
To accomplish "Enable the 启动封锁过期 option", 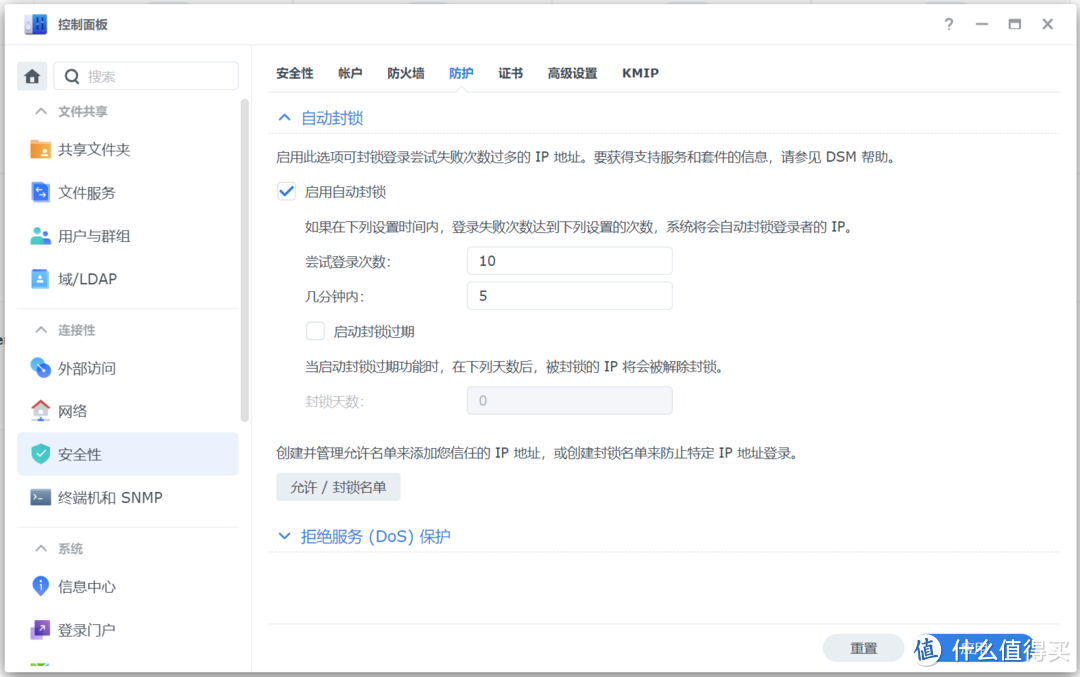I will point(315,331).
